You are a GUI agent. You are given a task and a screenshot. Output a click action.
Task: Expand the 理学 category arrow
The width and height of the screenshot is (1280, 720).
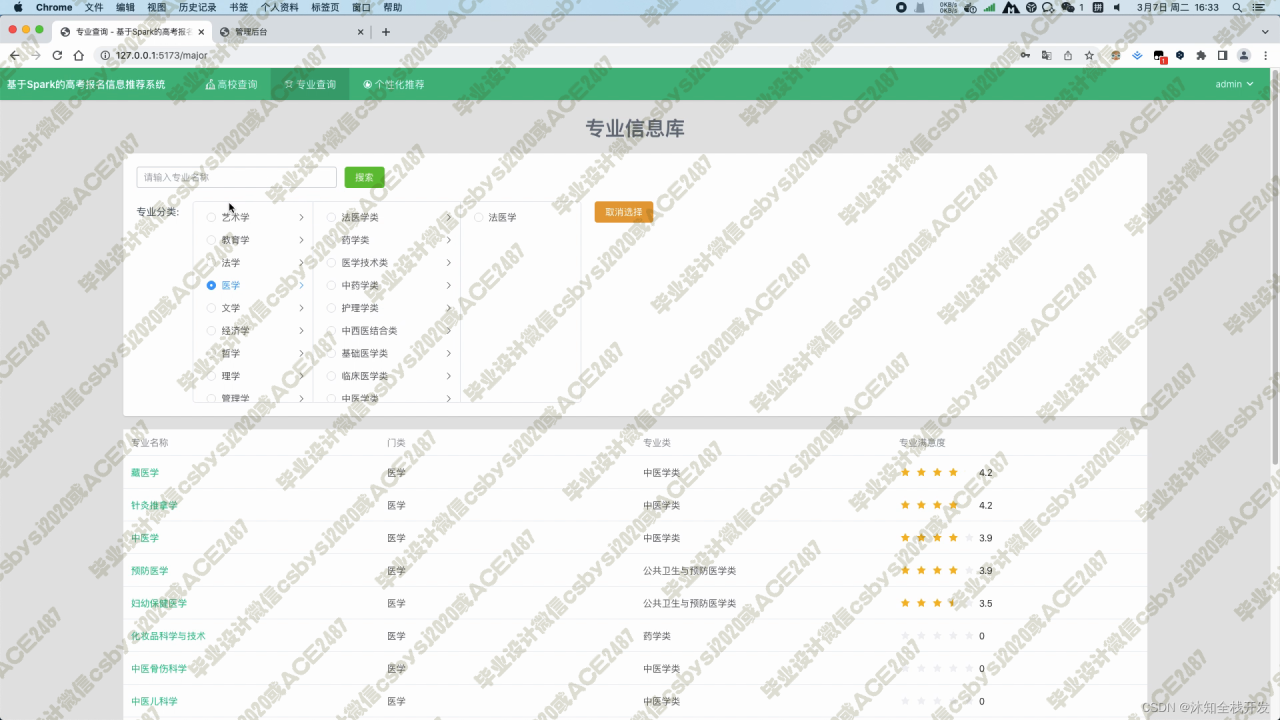coord(301,376)
